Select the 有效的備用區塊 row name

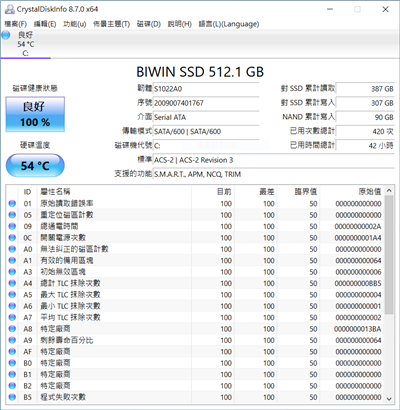point(67,260)
